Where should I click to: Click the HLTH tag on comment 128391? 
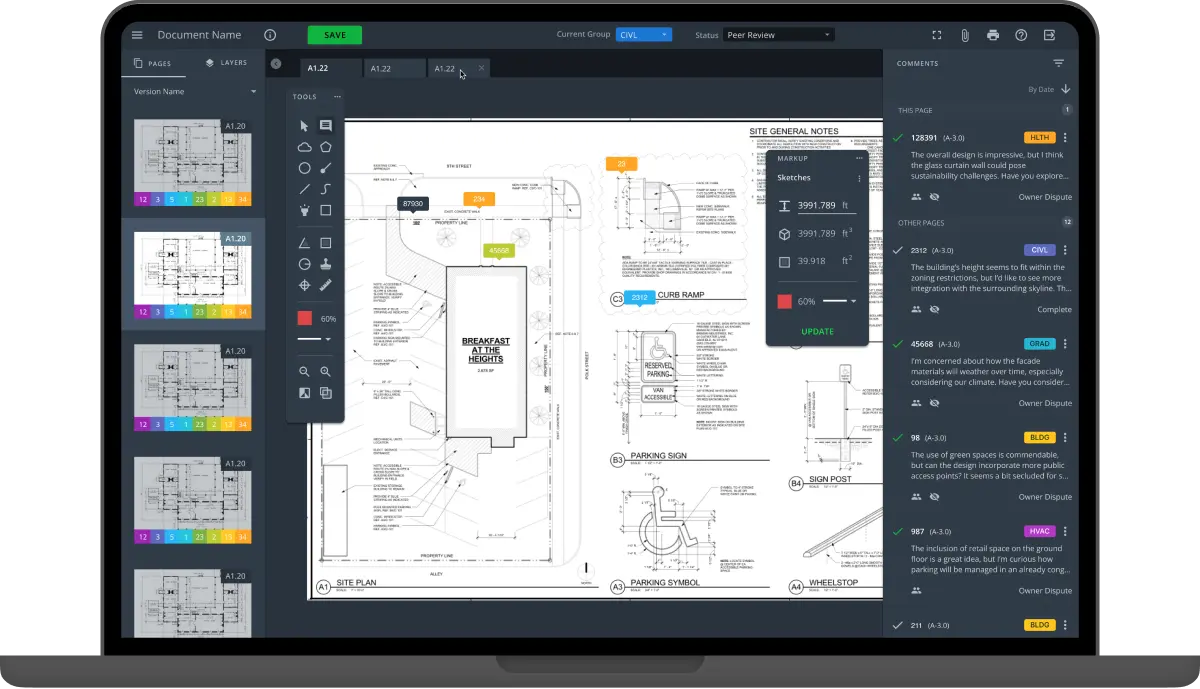point(1039,138)
